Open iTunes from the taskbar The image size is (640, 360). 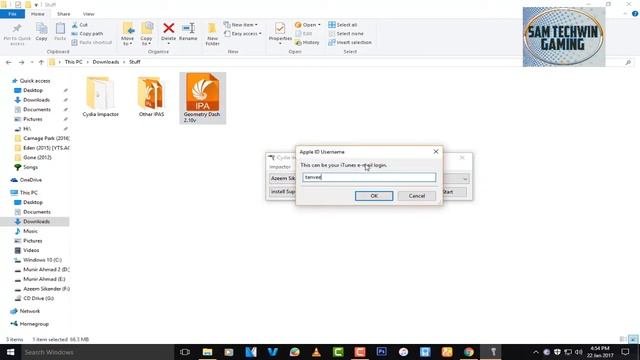[403, 352]
